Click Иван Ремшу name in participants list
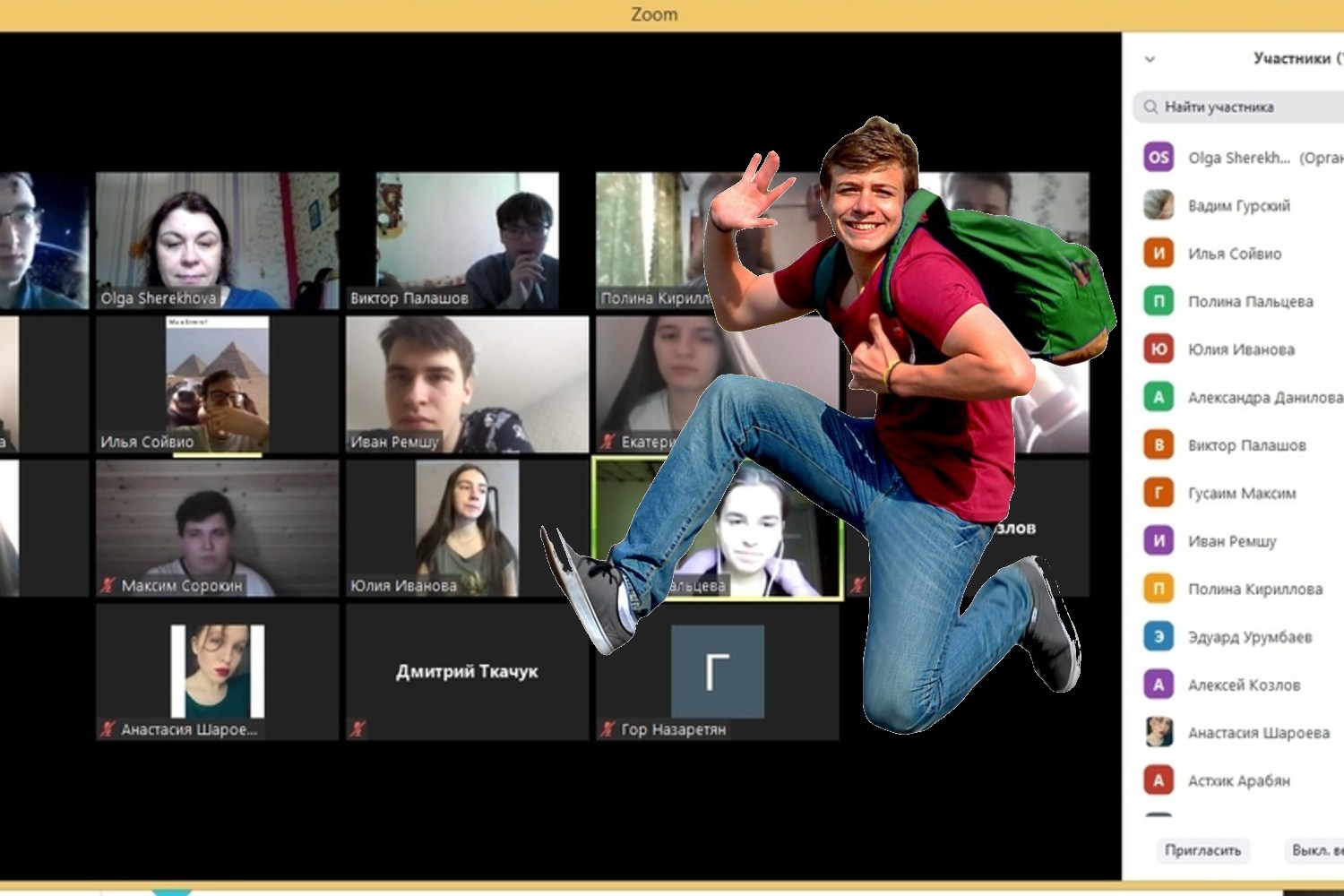The image size is (1344, 896). (x=1232, y=541)
